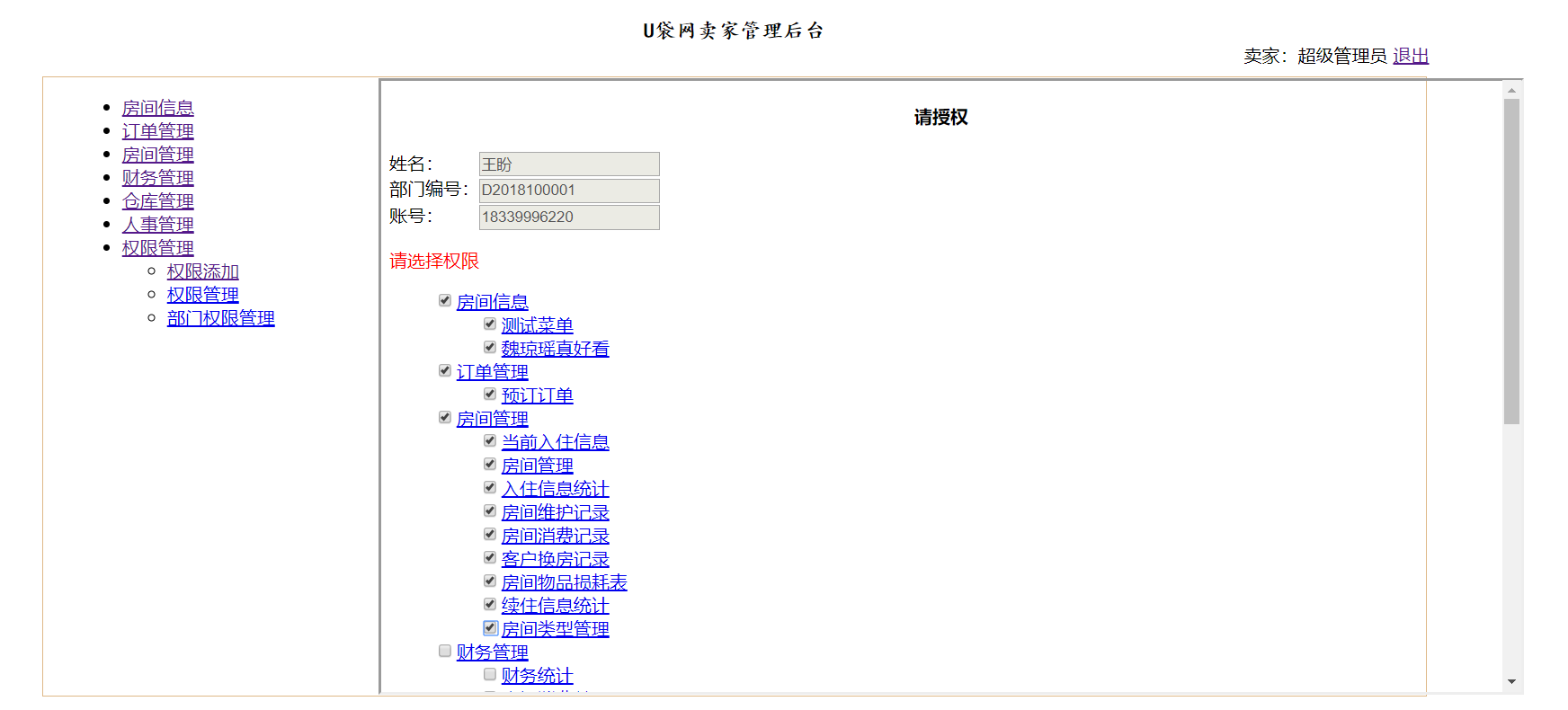Uncheck the 续住信息统计 checkbox
The height and width of the screenshot is (710, 1568).
coord(489,604)
